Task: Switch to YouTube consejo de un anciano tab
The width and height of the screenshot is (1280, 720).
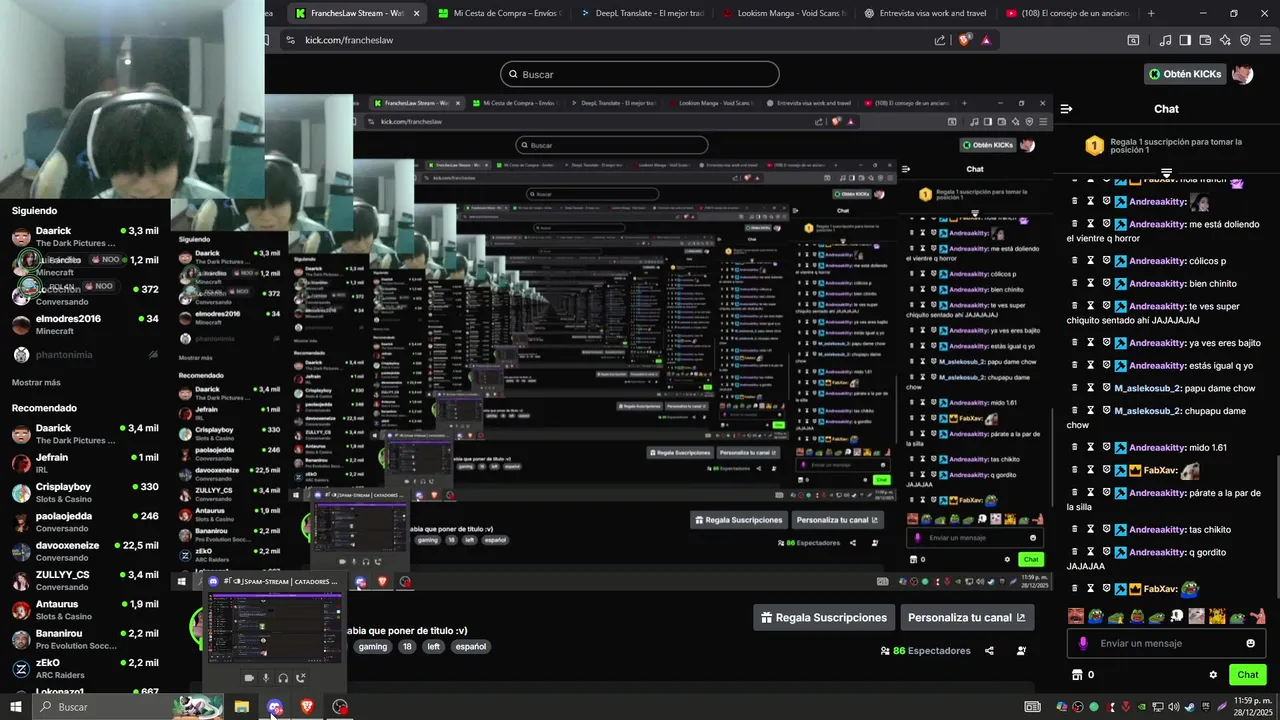Action: tap(1068, 13)
